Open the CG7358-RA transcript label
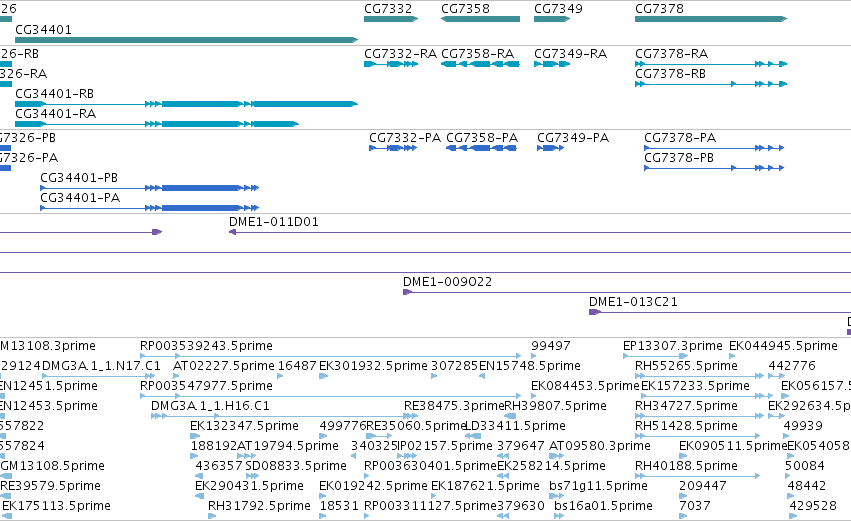This screenshot has width=851, height=521. pos(478,54)
